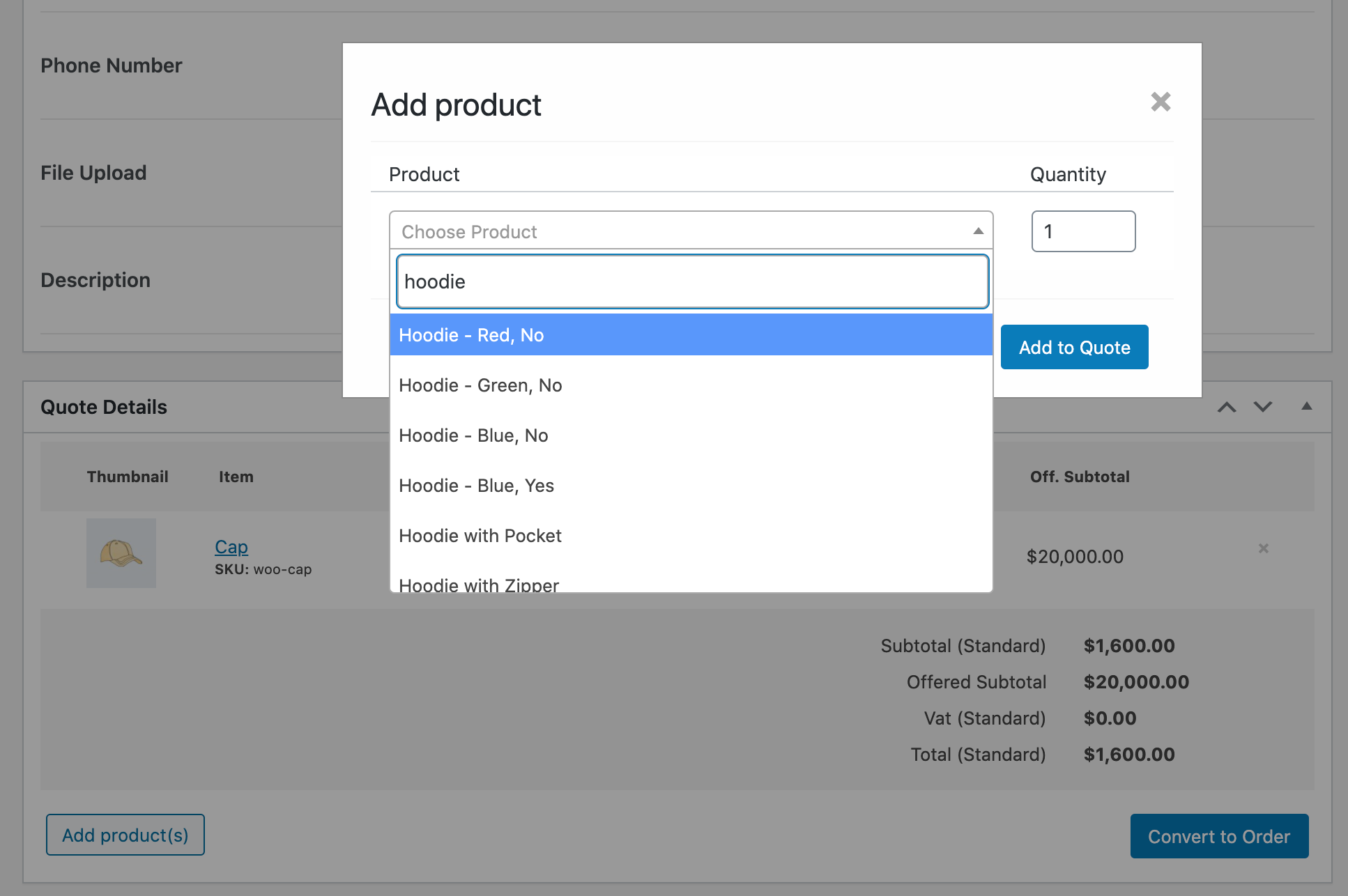Click the Add to Quote button
The height and width of the screenshot is (896, 1348).
(x=1075, y=347)
